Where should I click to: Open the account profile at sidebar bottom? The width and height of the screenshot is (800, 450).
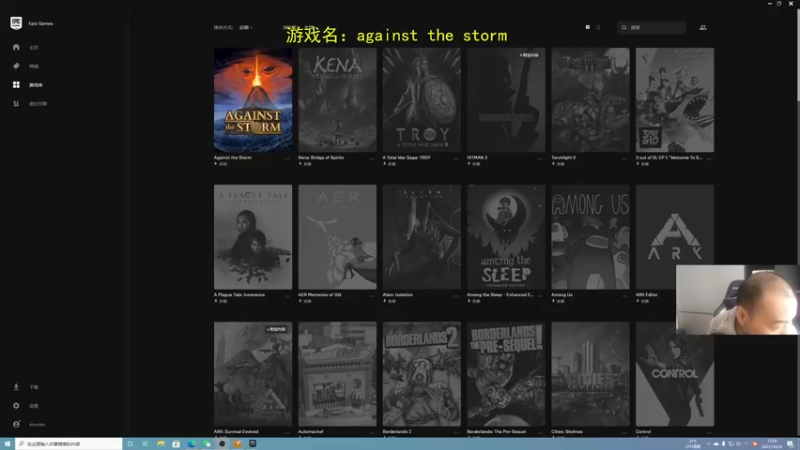tap(16, 424)
